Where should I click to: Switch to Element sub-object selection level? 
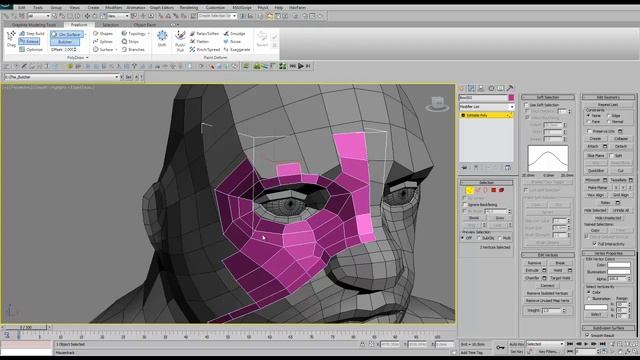[x=501, y=190]
